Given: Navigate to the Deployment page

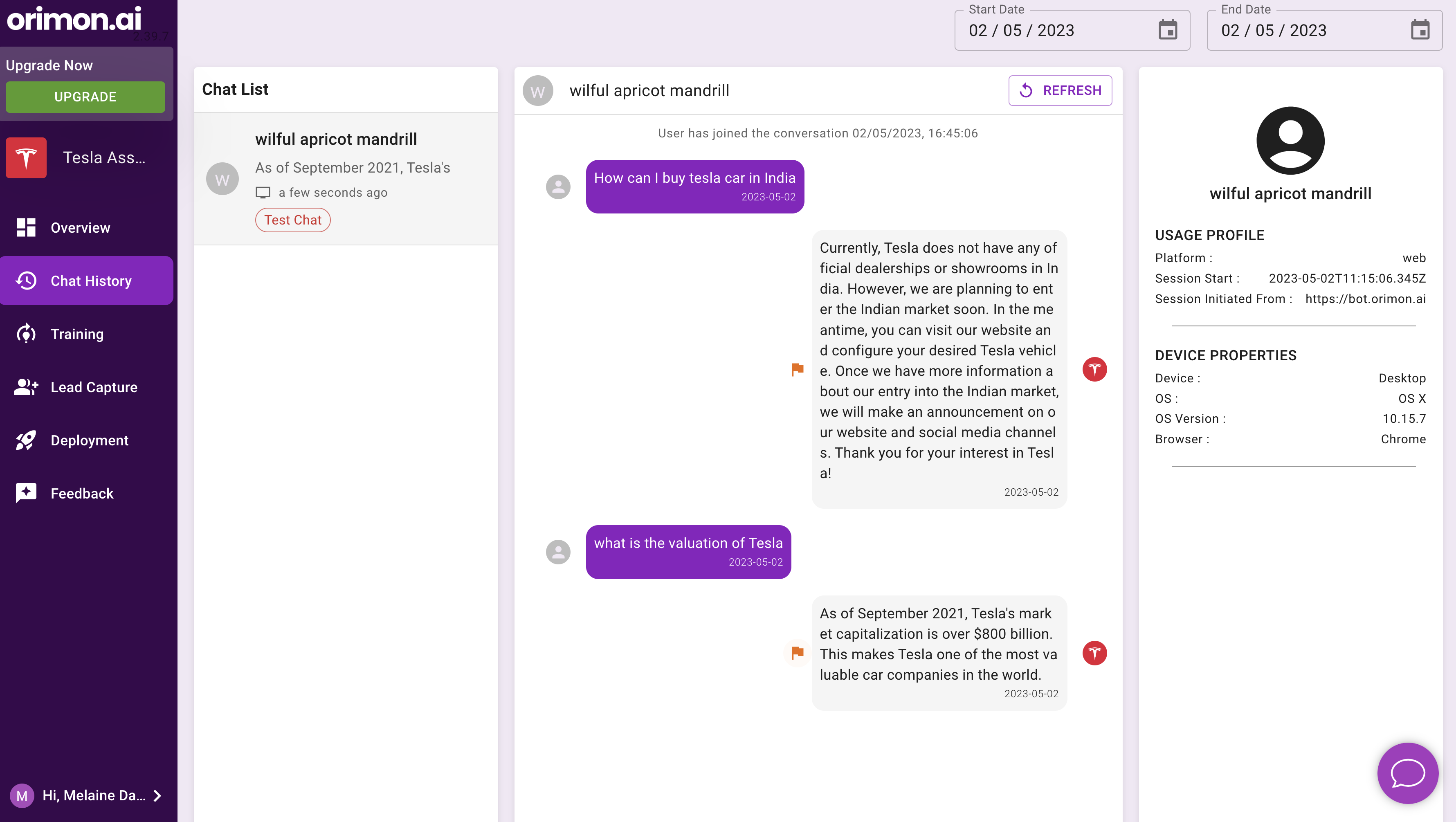Looking at the screenshot, I should tap(89, 440).
